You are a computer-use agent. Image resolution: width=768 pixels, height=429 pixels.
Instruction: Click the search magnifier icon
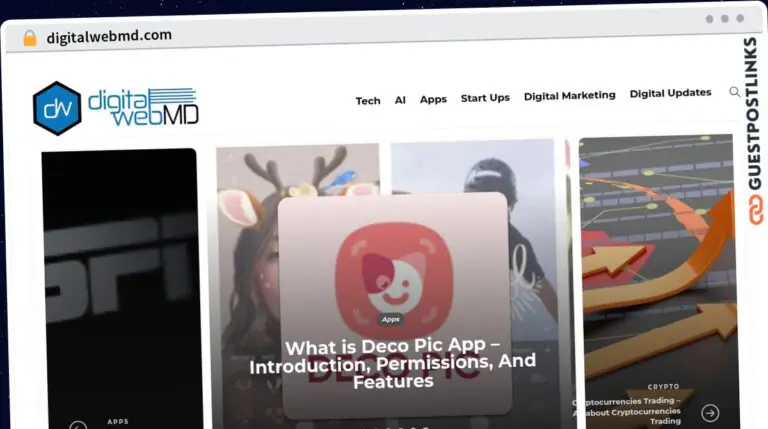[x=735, y=92]
